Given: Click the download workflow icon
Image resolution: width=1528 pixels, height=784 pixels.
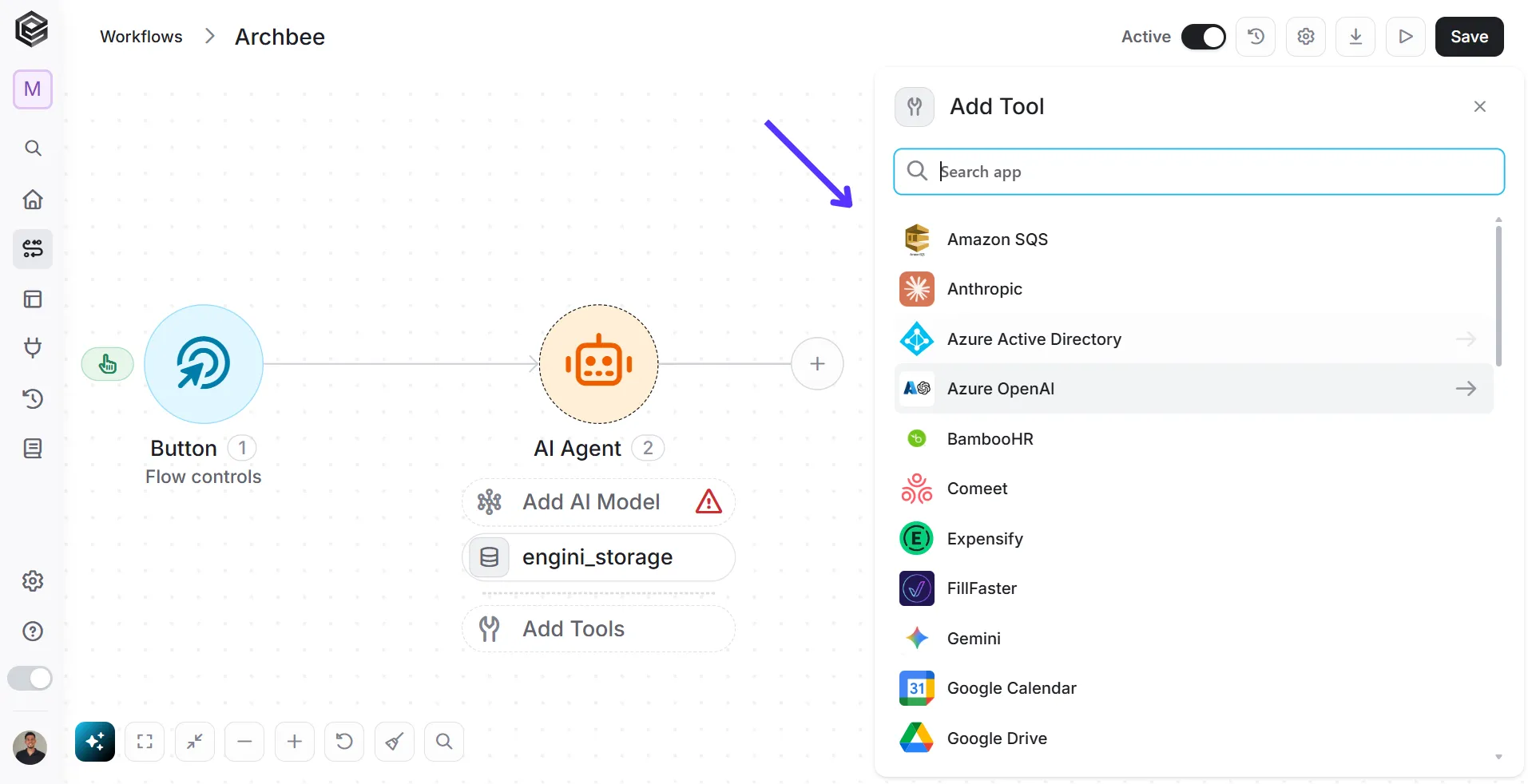Looking at the screenshot, I should pos(1355,37).
